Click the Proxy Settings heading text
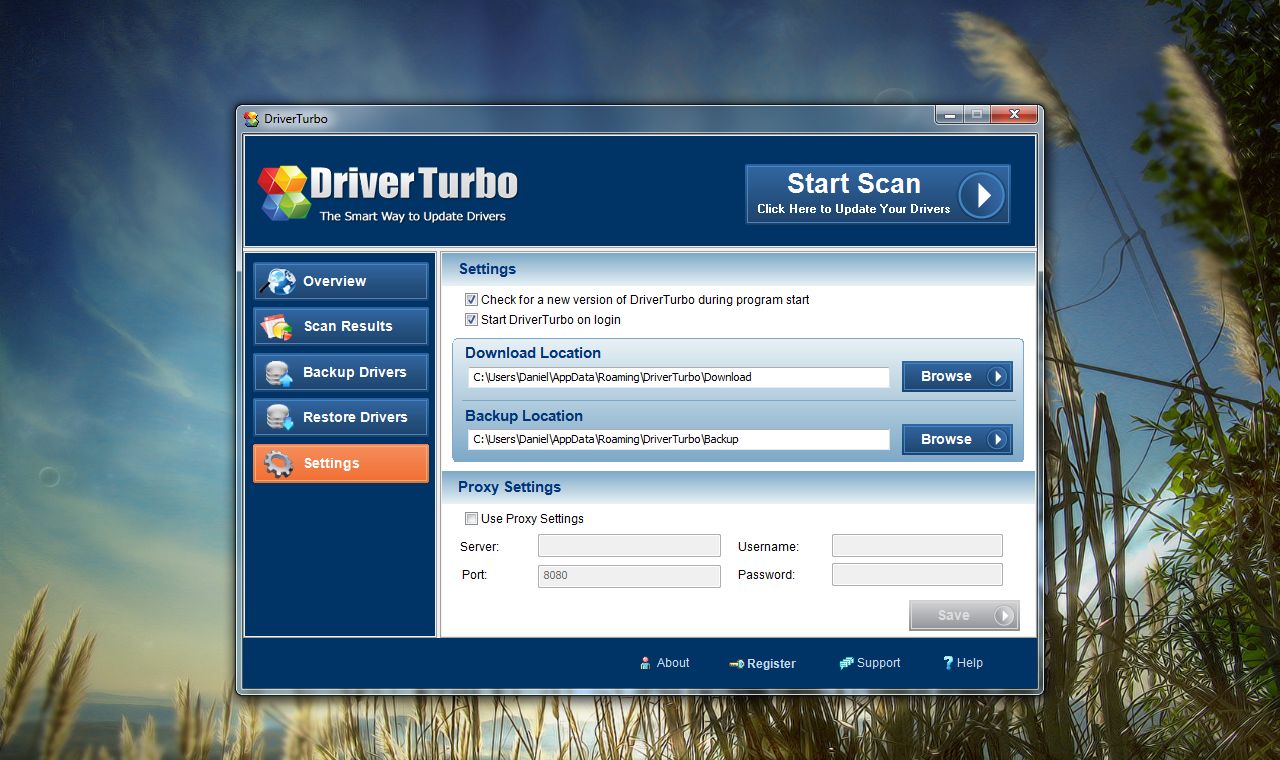 tap(509, 487)
